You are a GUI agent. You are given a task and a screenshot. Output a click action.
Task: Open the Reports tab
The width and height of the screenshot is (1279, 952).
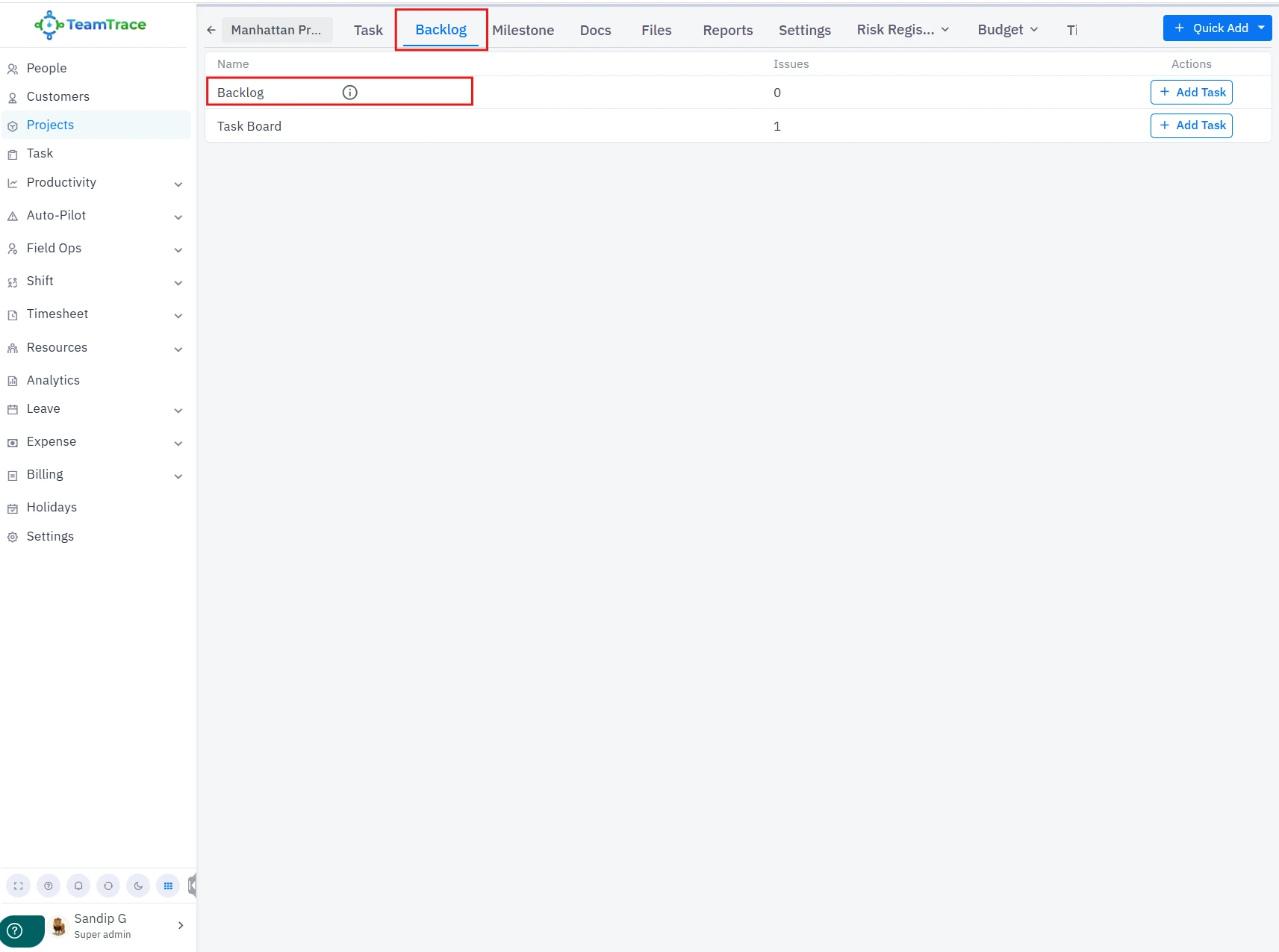click(727, 30)
